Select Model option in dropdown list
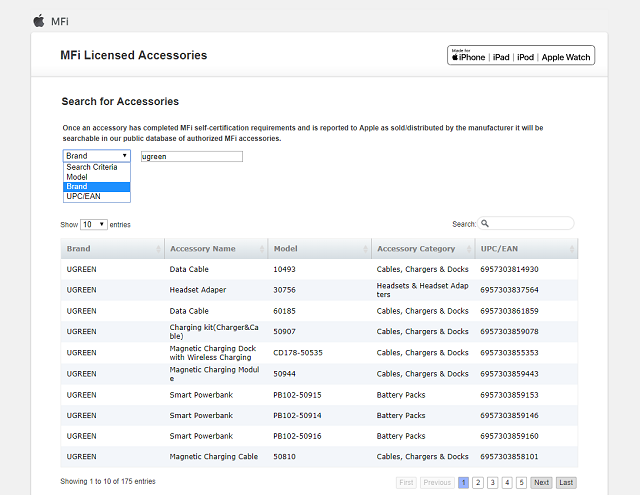Image resolution: width=640 pixels, height=495 pixels. tap(77, 177)
